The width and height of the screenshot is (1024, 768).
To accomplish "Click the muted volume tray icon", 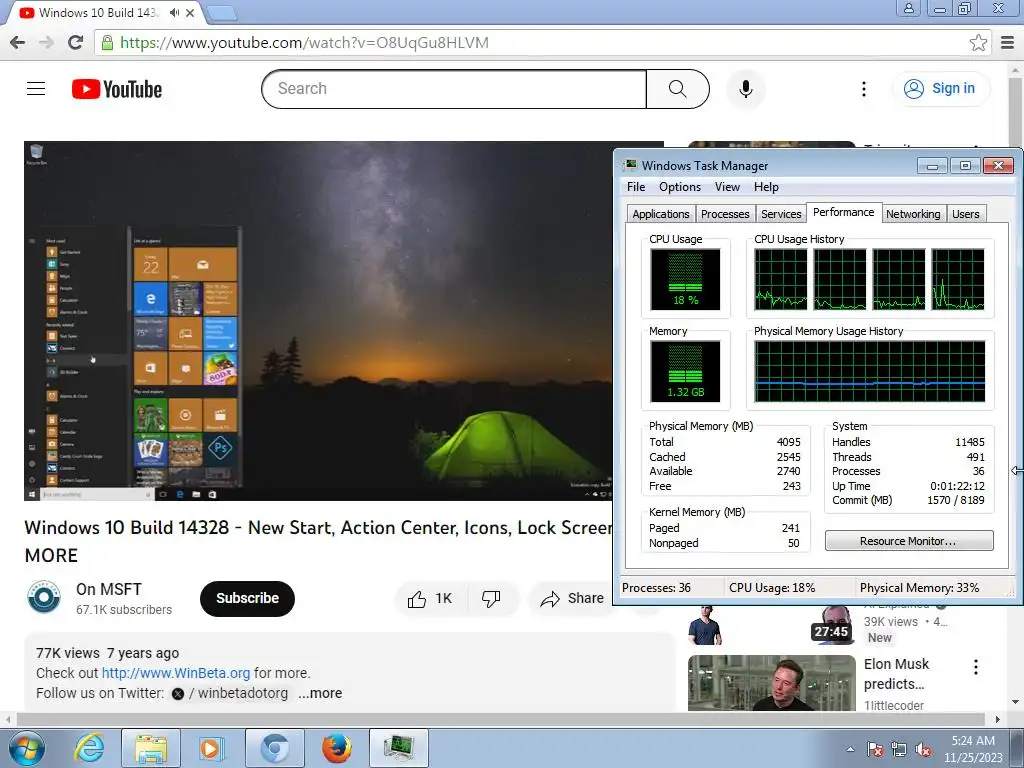I will click(x=923, y=750).
